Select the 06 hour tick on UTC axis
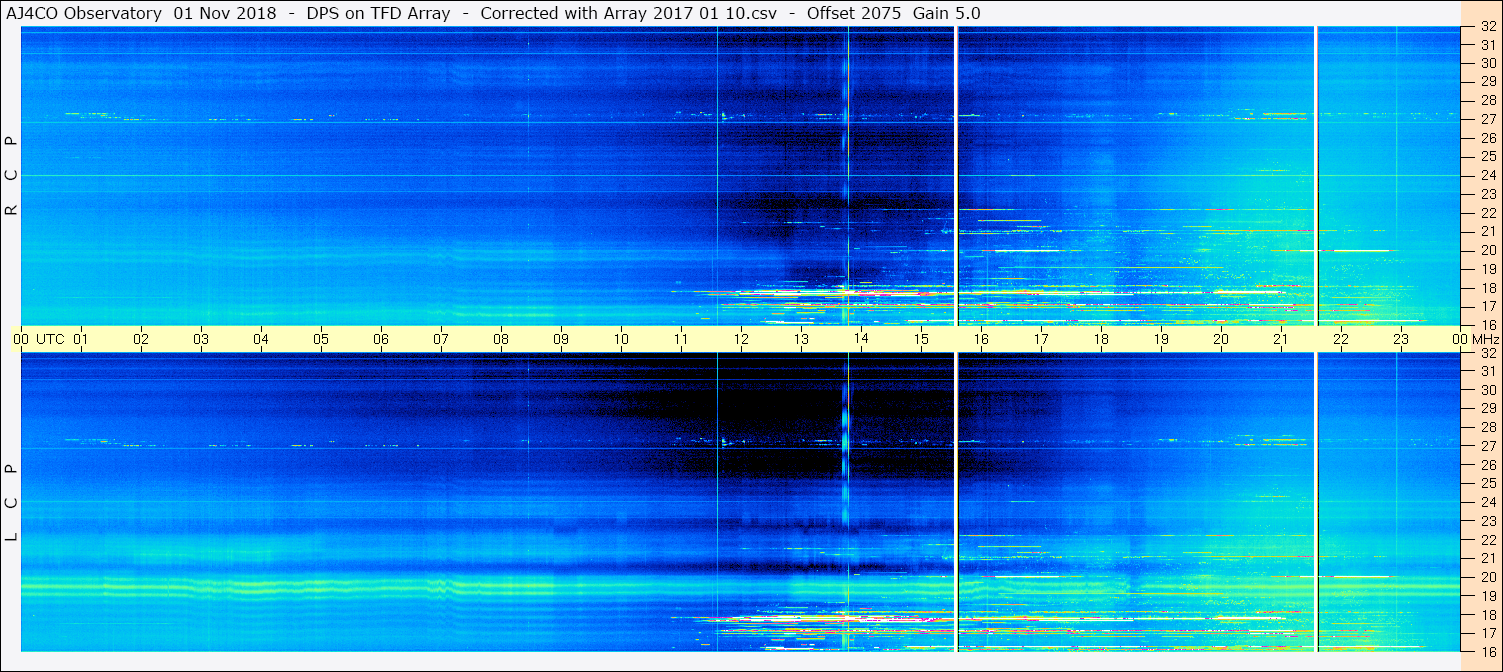The width and height of the screenshot is (1503, 672). [x=381, y=339]
